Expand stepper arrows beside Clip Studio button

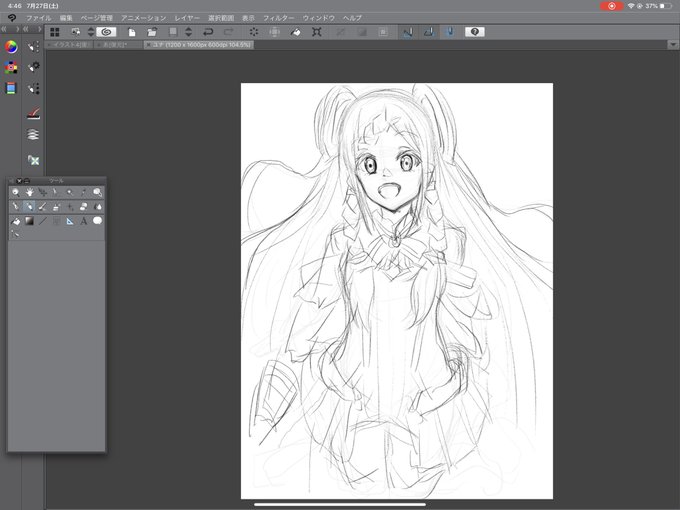(x=91, y=32)
